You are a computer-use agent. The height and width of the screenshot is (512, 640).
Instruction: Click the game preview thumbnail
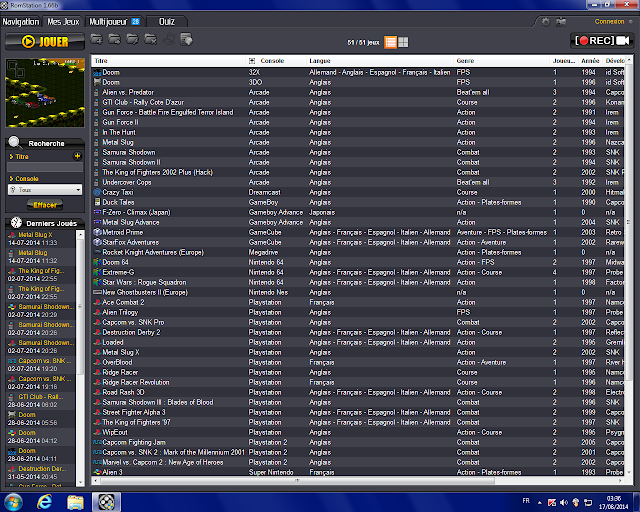[45, 93]
